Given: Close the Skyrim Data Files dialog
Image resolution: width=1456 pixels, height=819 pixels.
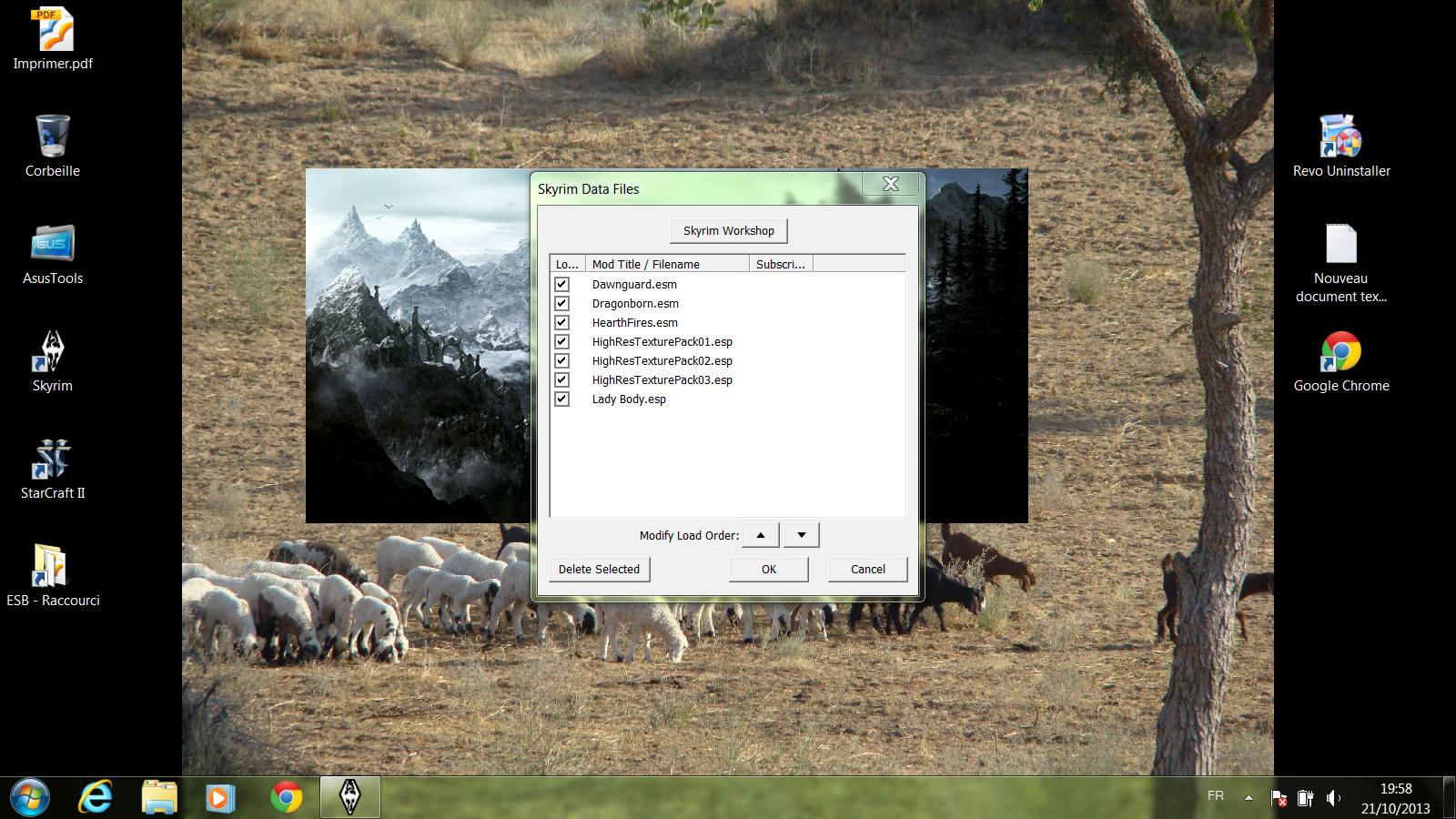Looking at the screenshot, I should tap(892, 184).
